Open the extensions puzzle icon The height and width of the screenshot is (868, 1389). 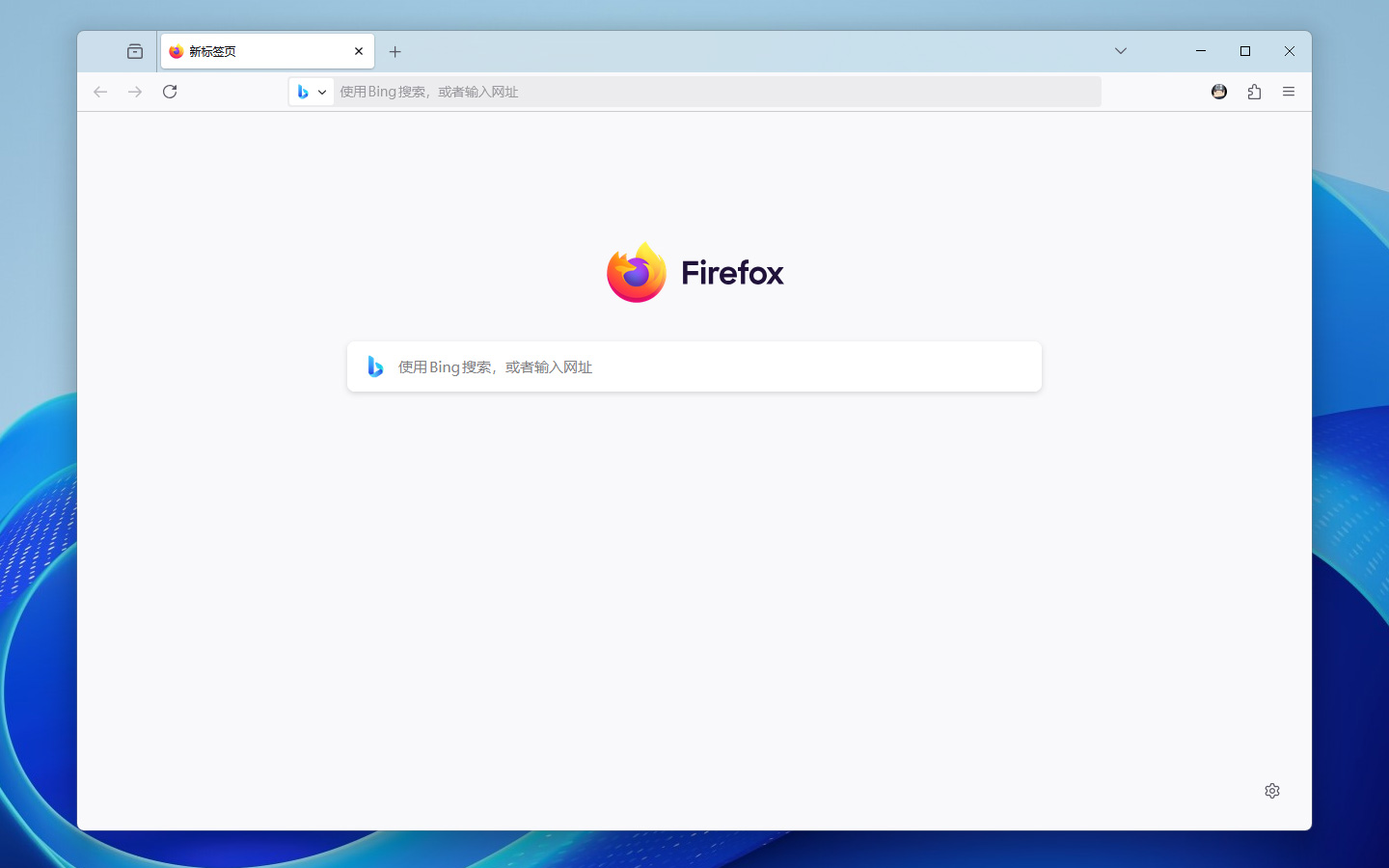pyautogui.click(x=1254, y=92)
